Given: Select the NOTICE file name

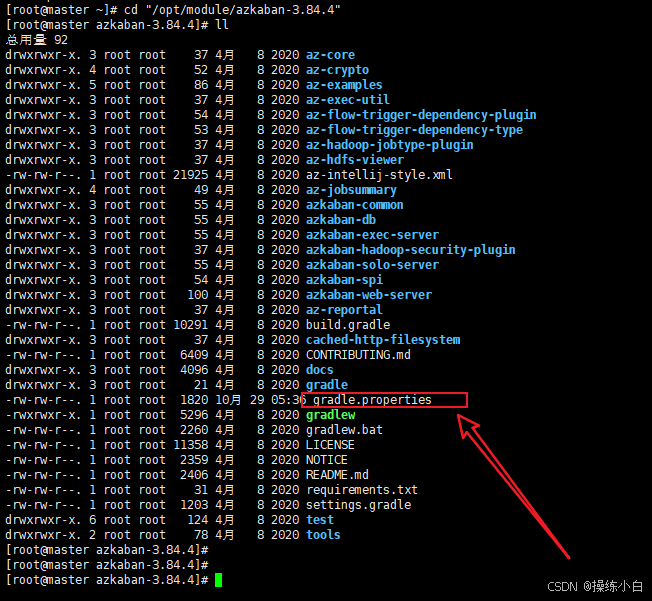Looking at the screenshot, I should 326,460.
